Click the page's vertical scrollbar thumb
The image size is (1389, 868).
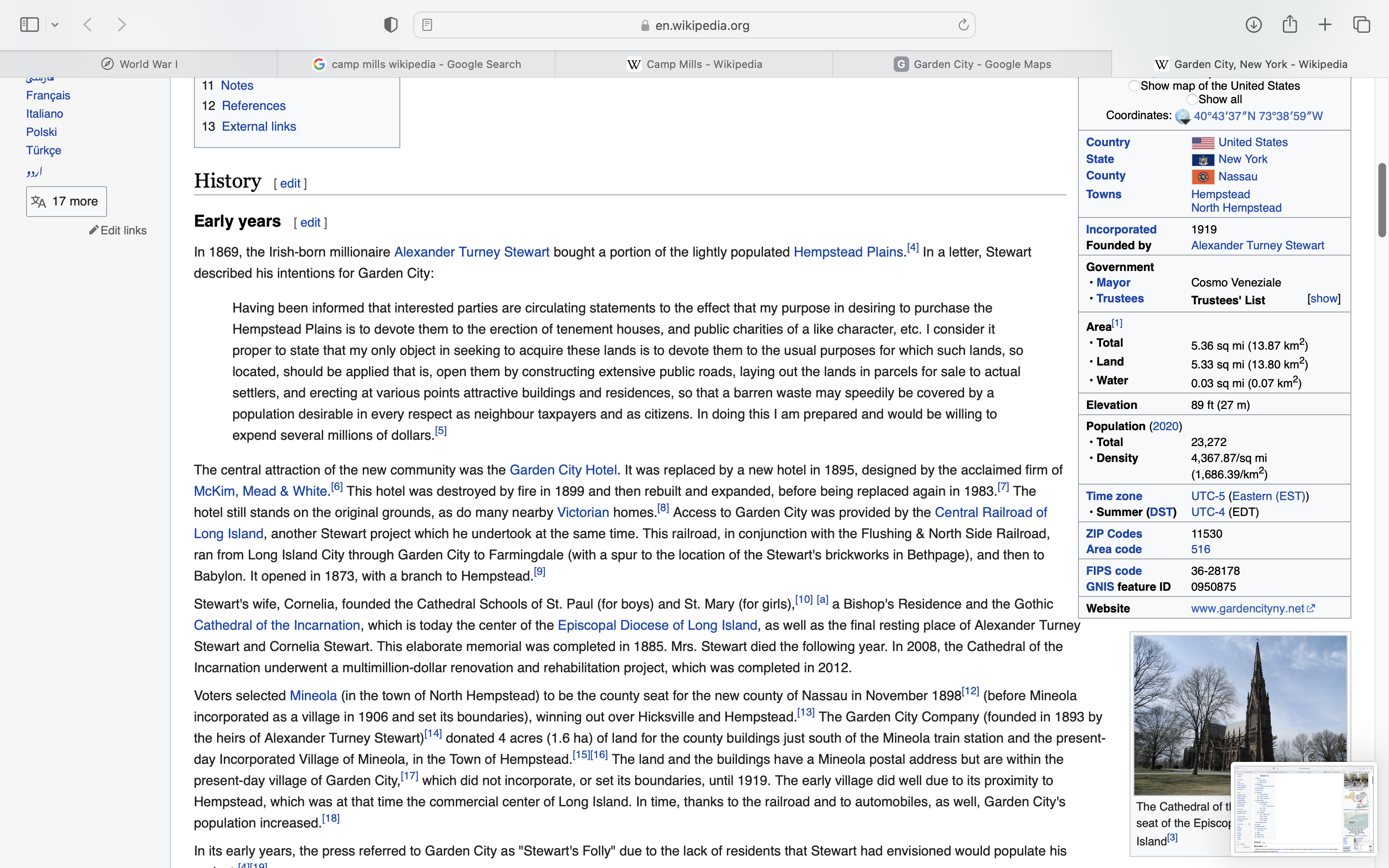pos(1382,200)
